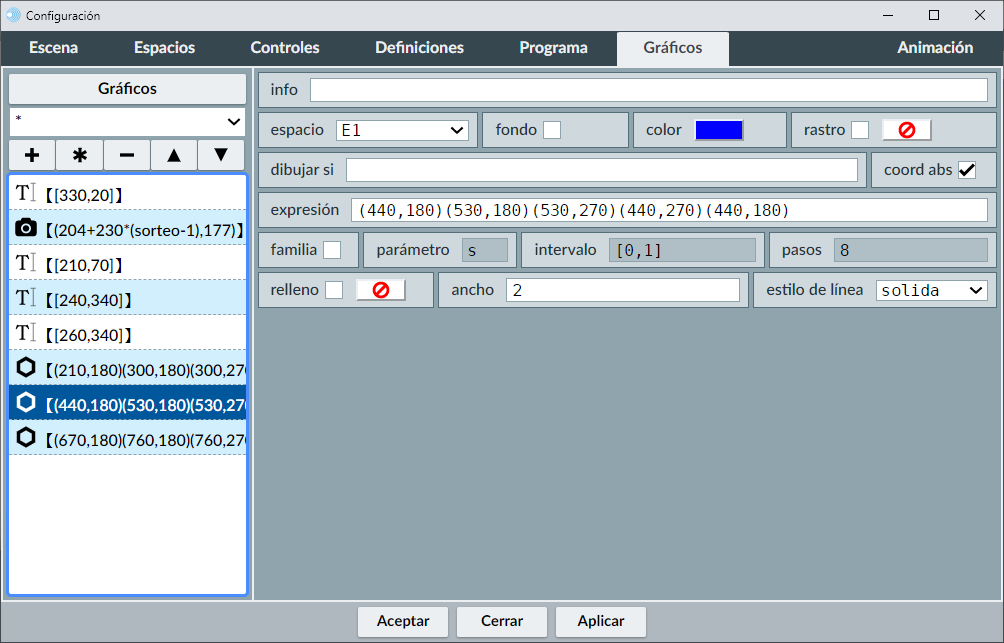This screenshot has height=643, width=1004.
Task: Click the asterisk duplicate graphic button
Action: [80, 155]
